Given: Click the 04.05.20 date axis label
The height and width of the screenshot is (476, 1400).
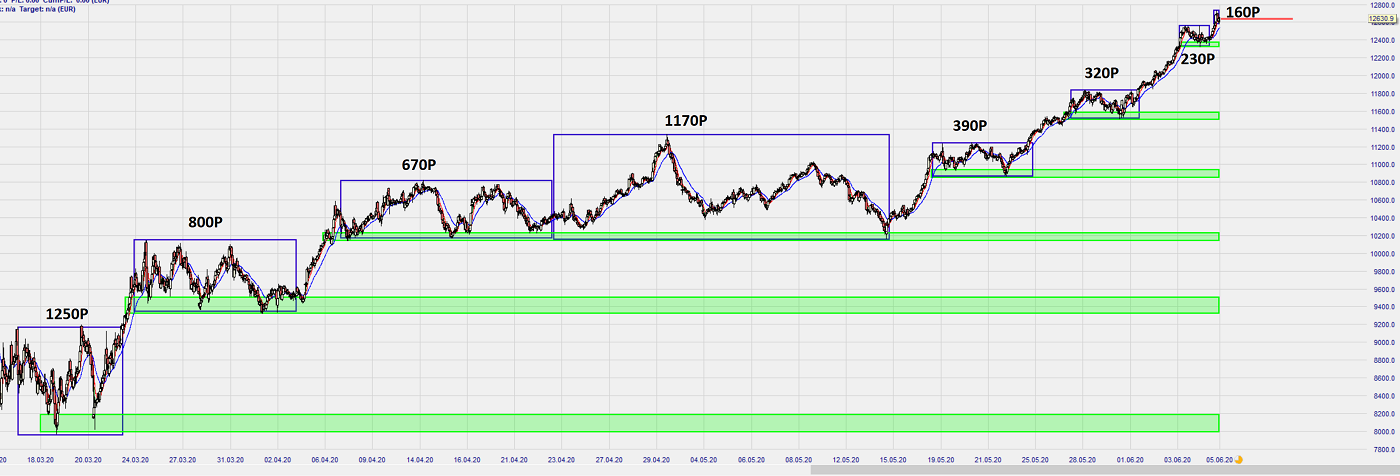Looking at the screenshot, I should (704, 460).
